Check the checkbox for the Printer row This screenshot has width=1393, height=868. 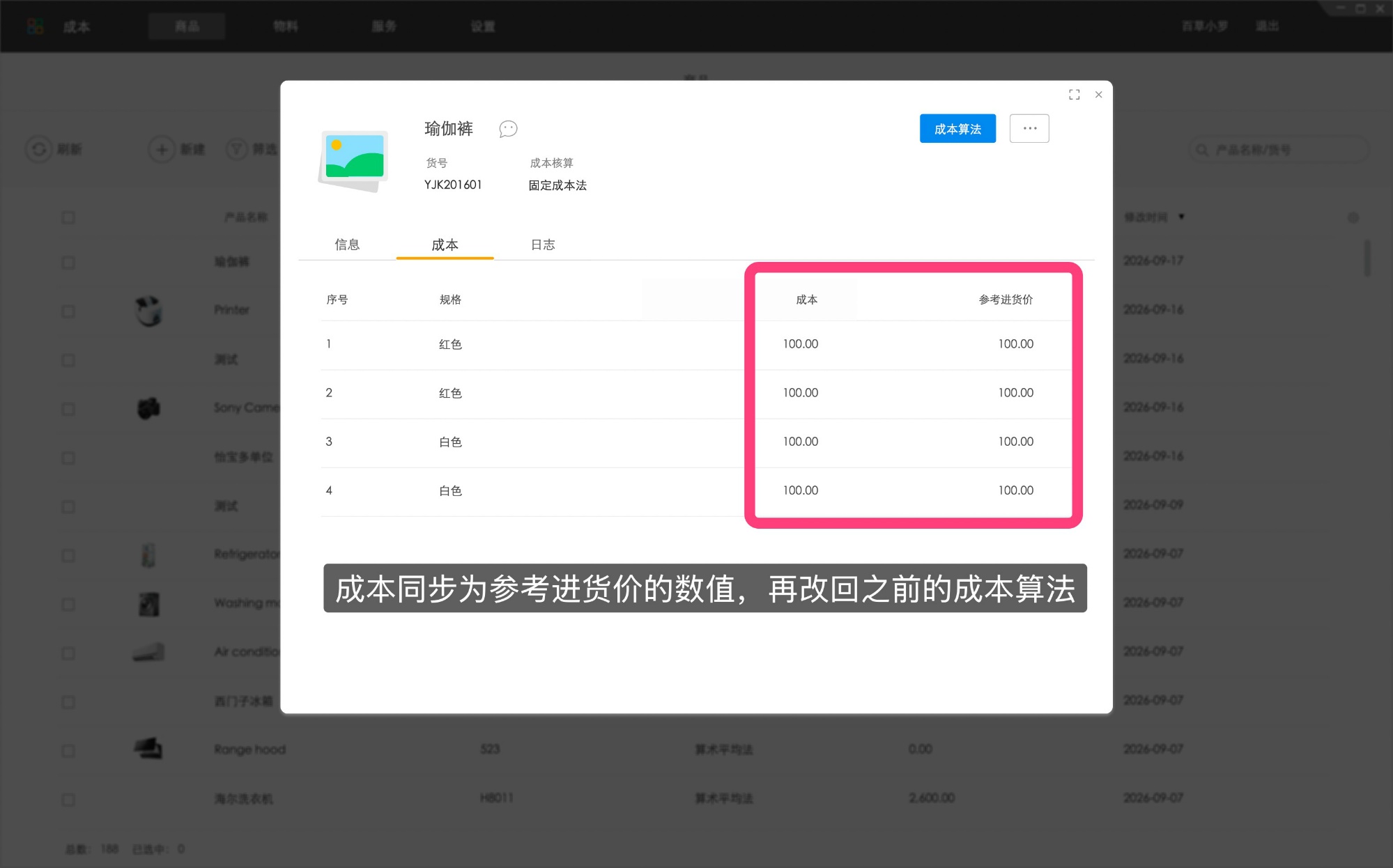pos(68,311)
